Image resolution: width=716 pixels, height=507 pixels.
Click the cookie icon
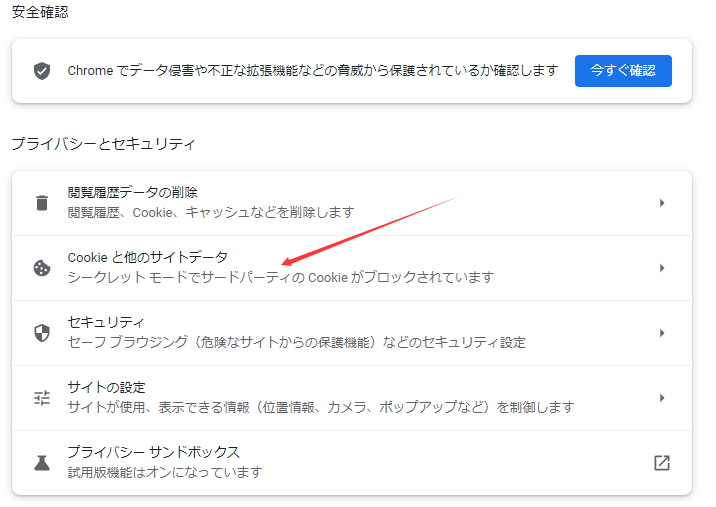(x=41, y=268)
